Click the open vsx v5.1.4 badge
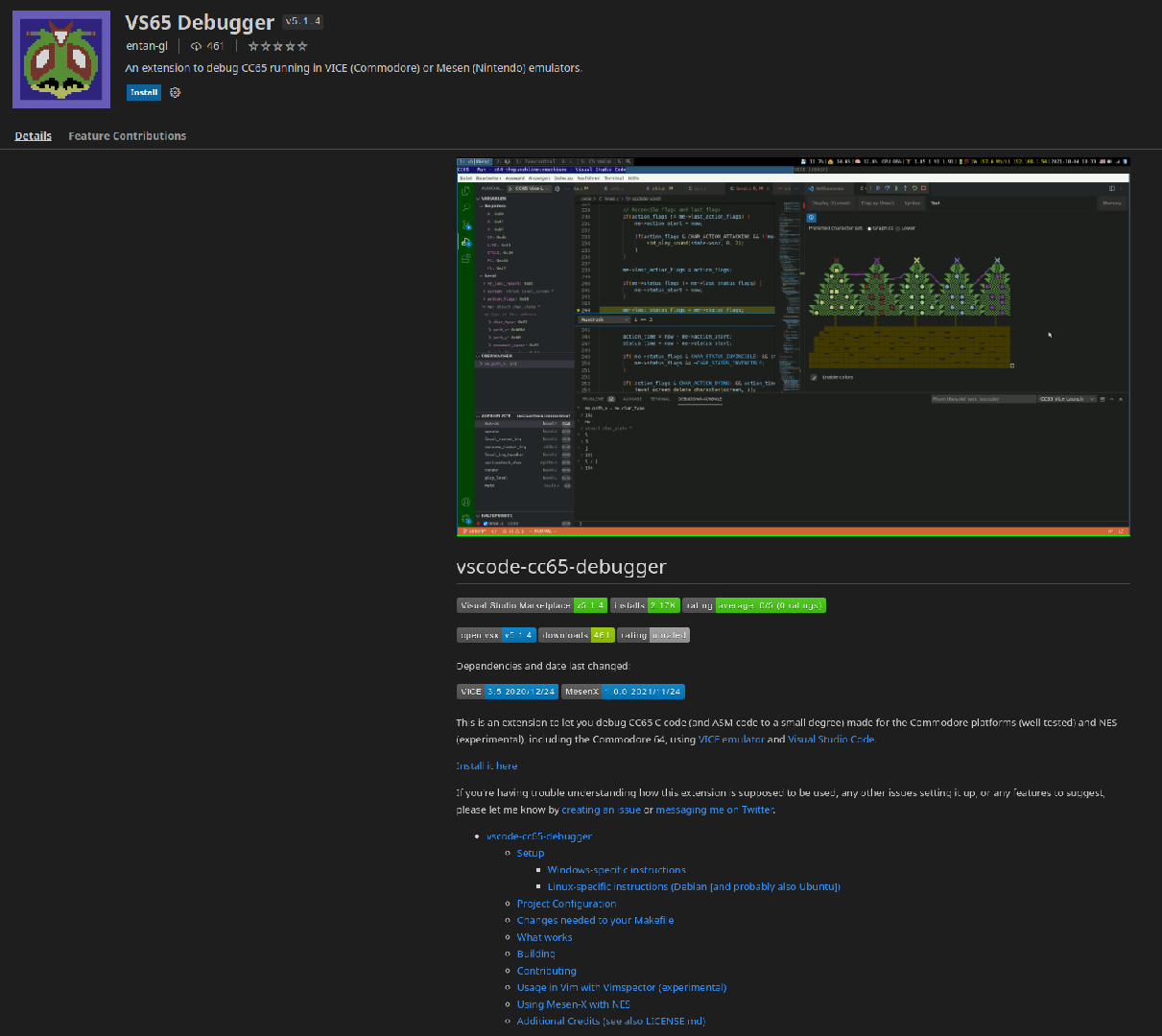Viewport: 1162px width, 1036px height. (496, 635)
